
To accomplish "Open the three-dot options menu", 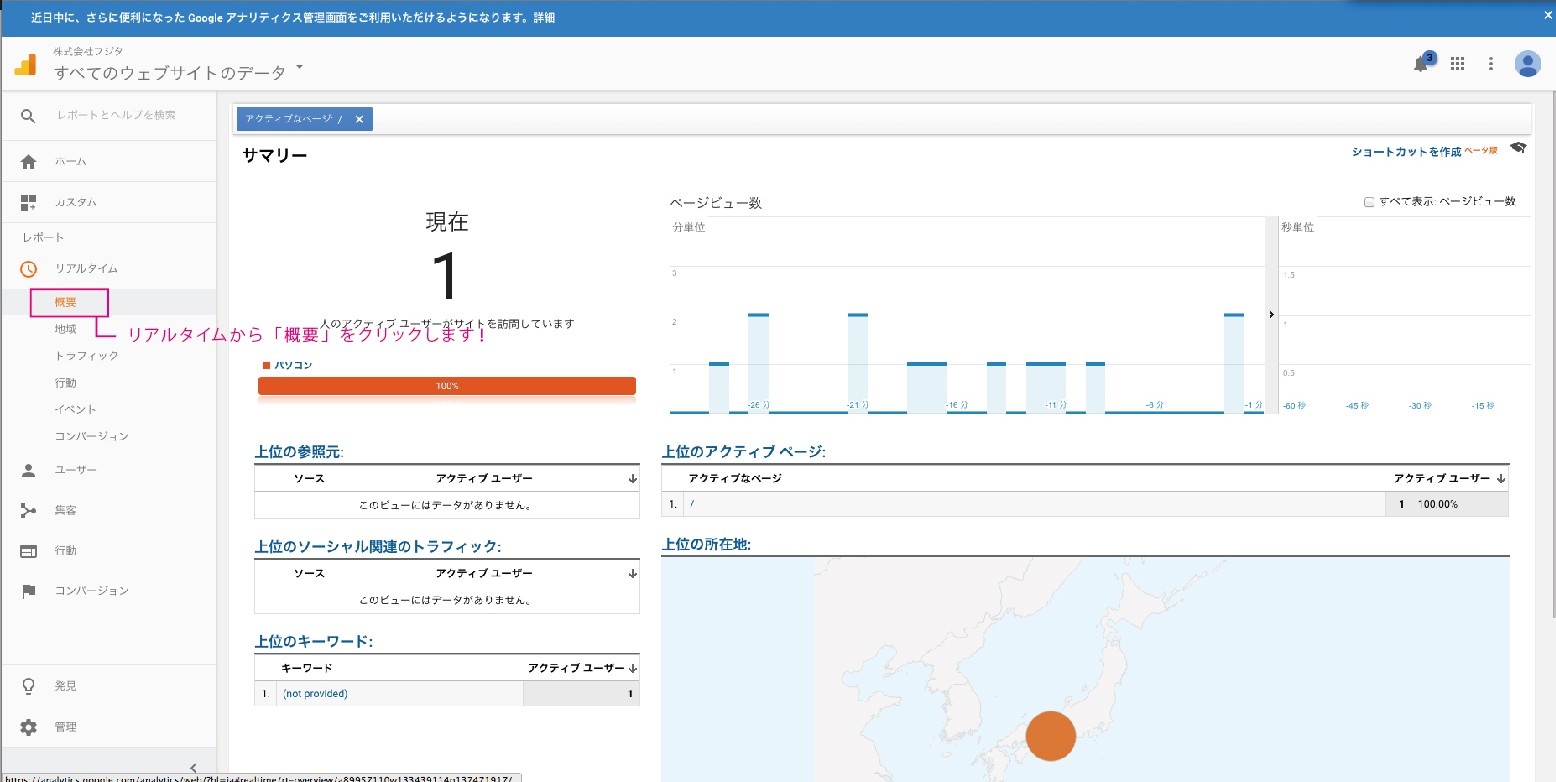I will 1491,64.
